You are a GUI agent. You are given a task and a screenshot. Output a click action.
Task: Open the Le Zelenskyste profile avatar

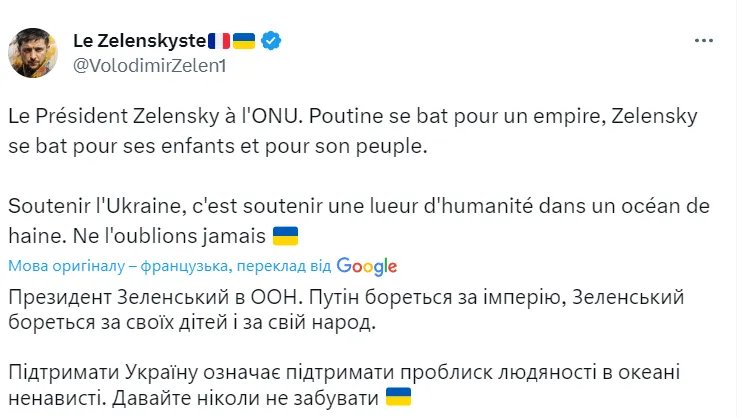coord(34,52)
